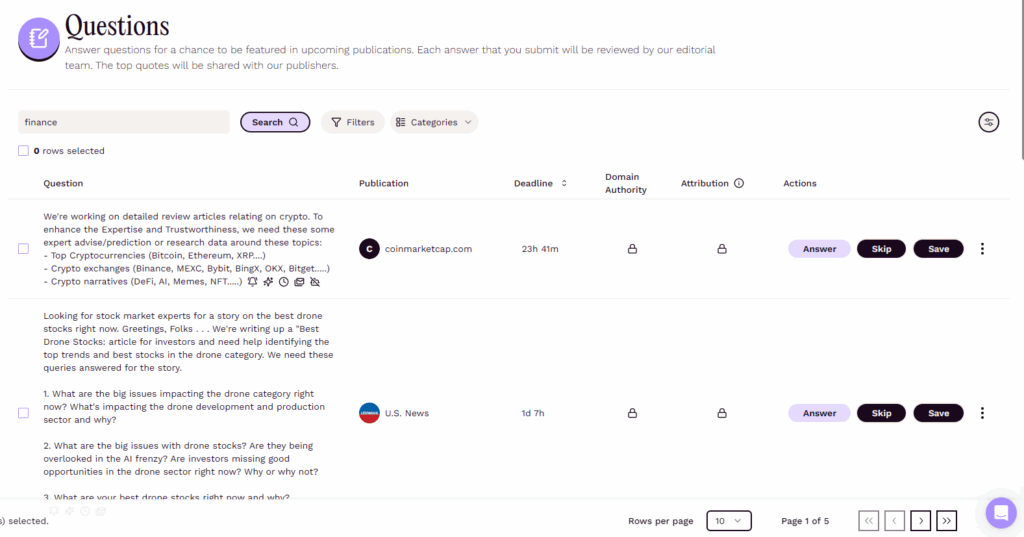Open the Categories dropdown
Viewport: 1024px width, 537px height.
coord(434,122)
